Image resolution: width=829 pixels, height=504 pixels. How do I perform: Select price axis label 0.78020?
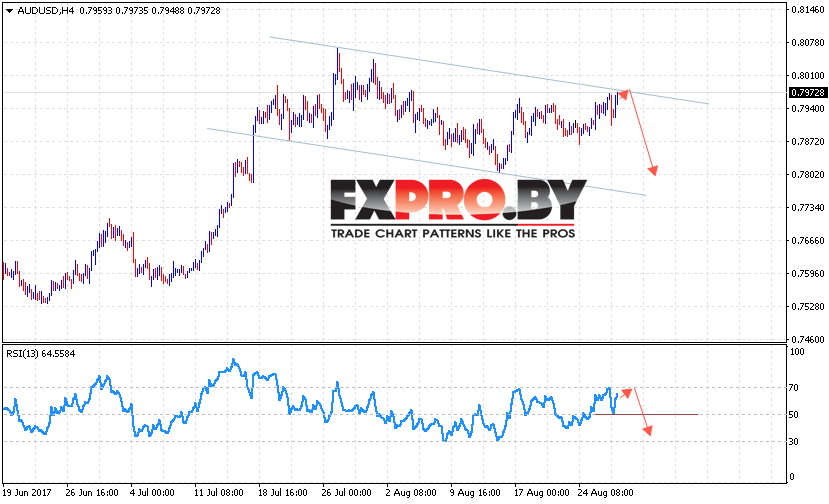[x=807, y=175]
